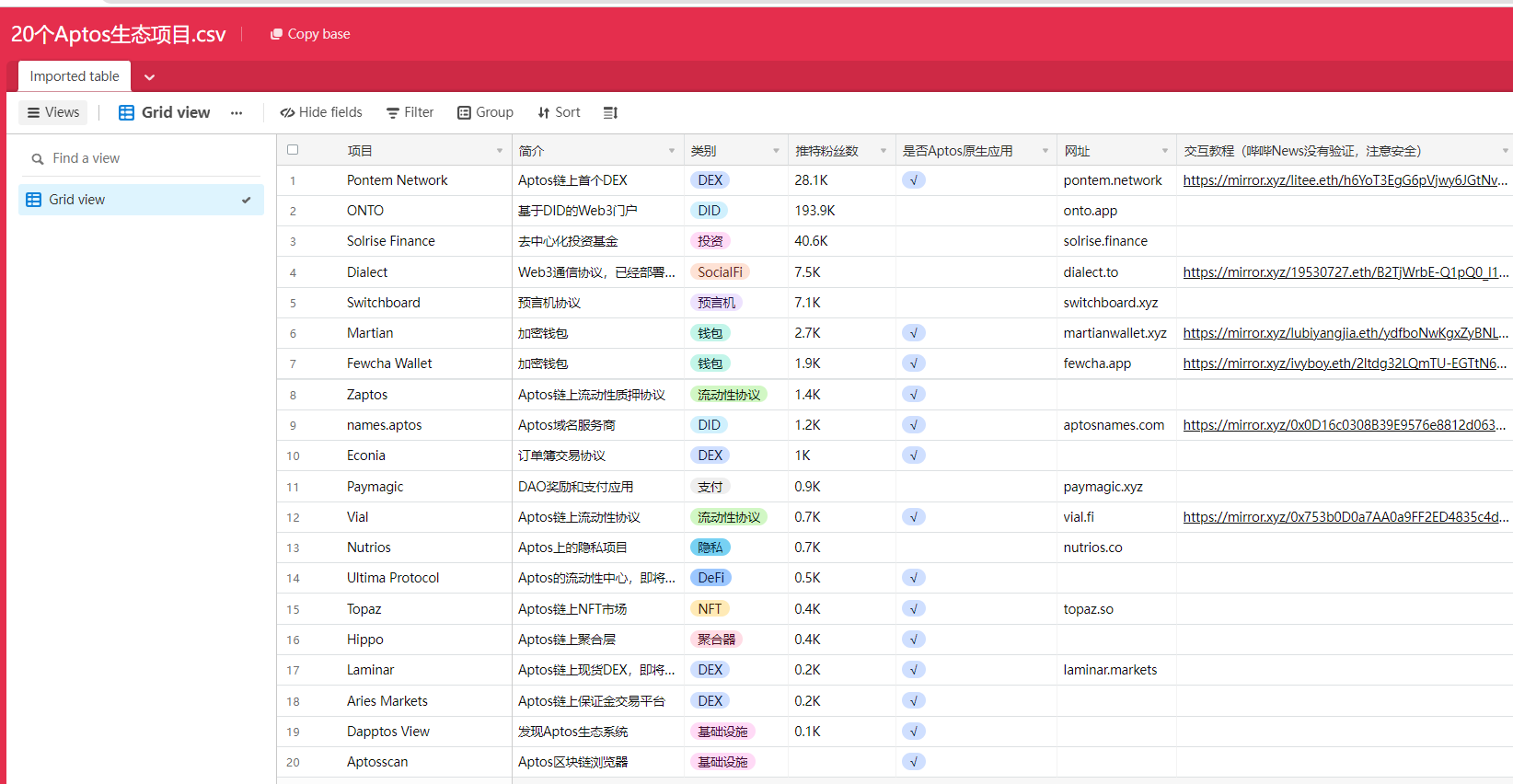This screenshot has height=784, width=1513.
Task: Toggle Aptos-native checkbox for names.aptos
Action: (x=914, y=425)
